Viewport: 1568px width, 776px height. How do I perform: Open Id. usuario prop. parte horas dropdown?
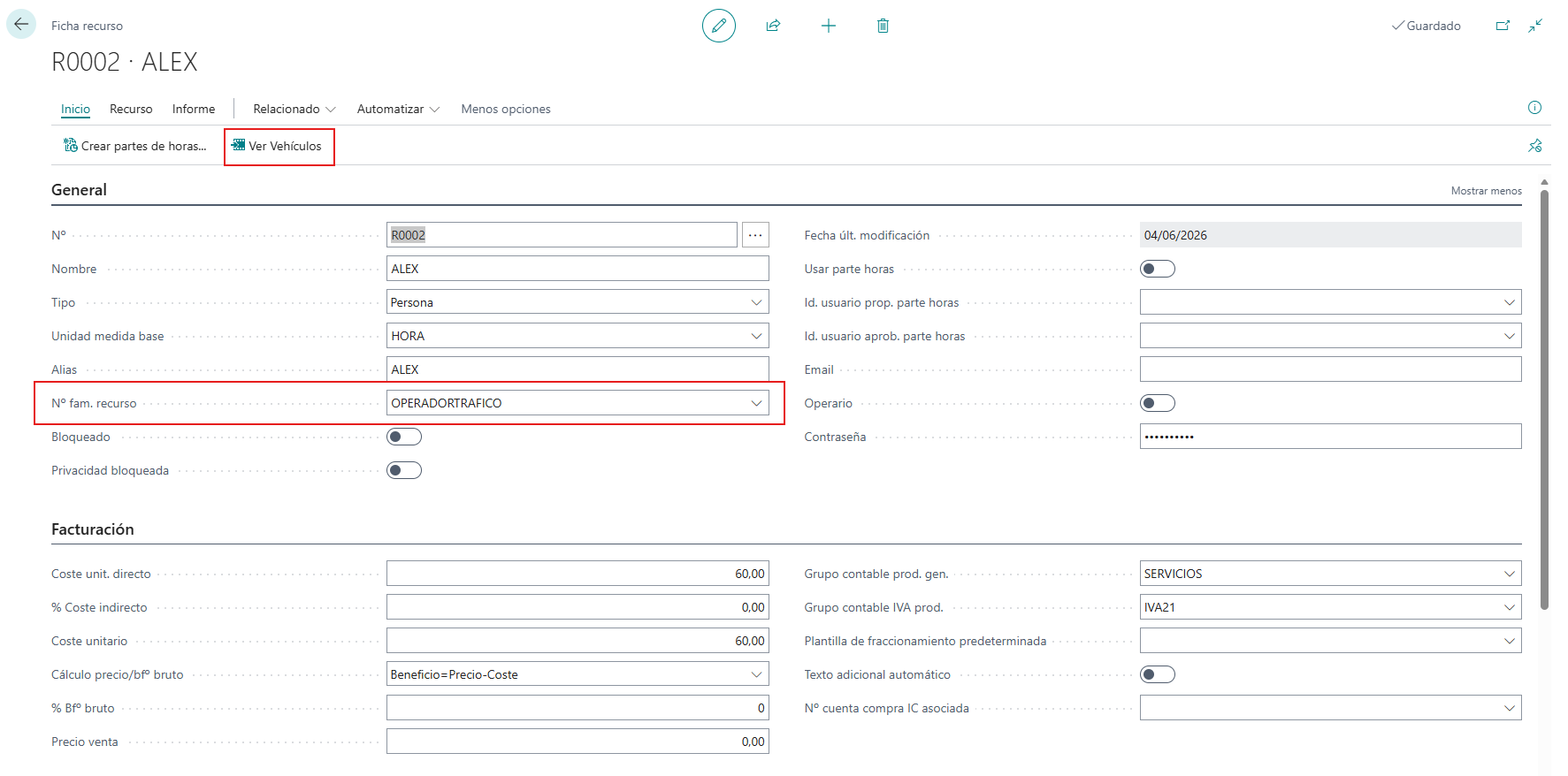point(1509,302)
